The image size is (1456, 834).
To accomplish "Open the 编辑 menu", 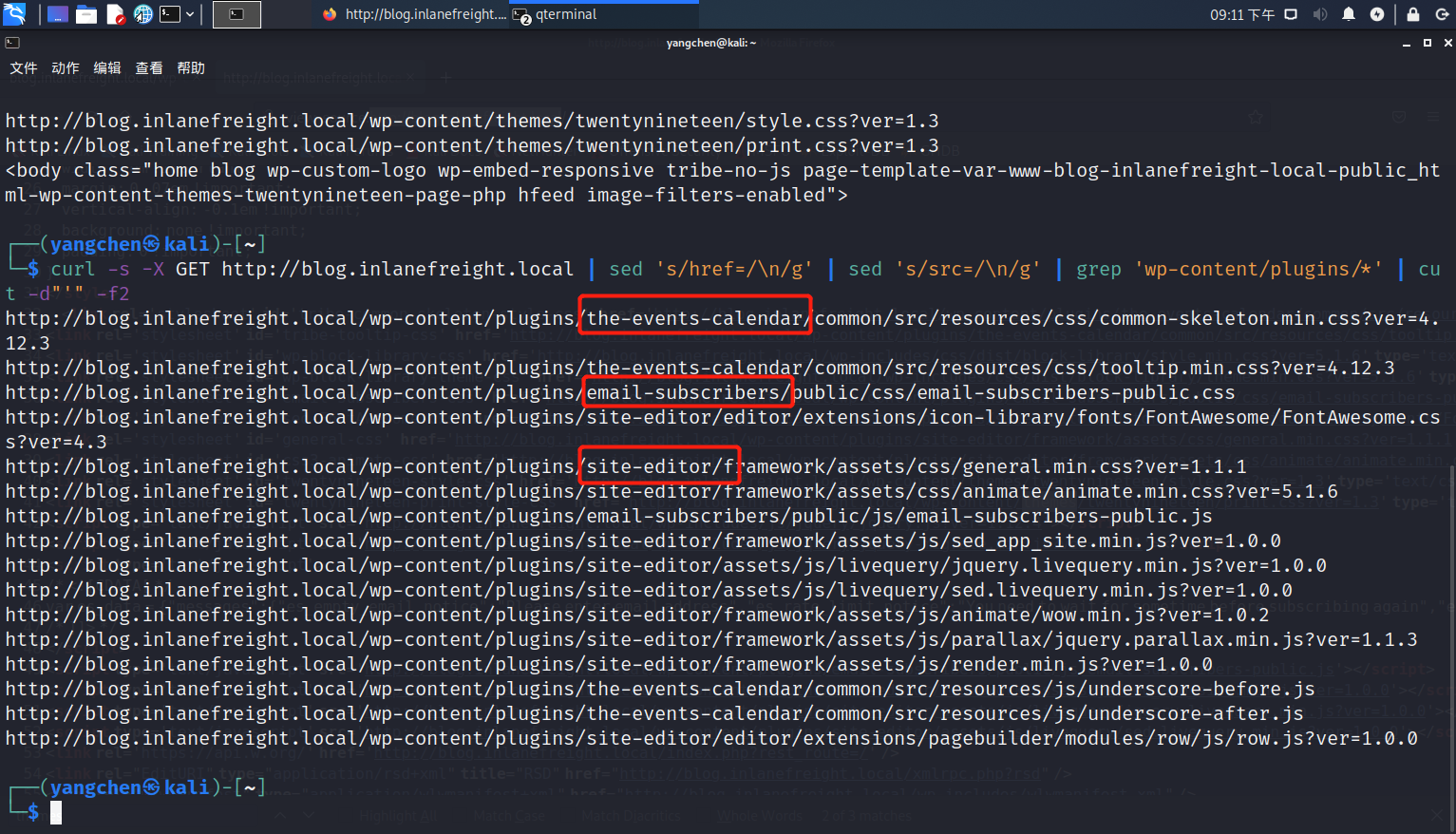I will point(106,67).
